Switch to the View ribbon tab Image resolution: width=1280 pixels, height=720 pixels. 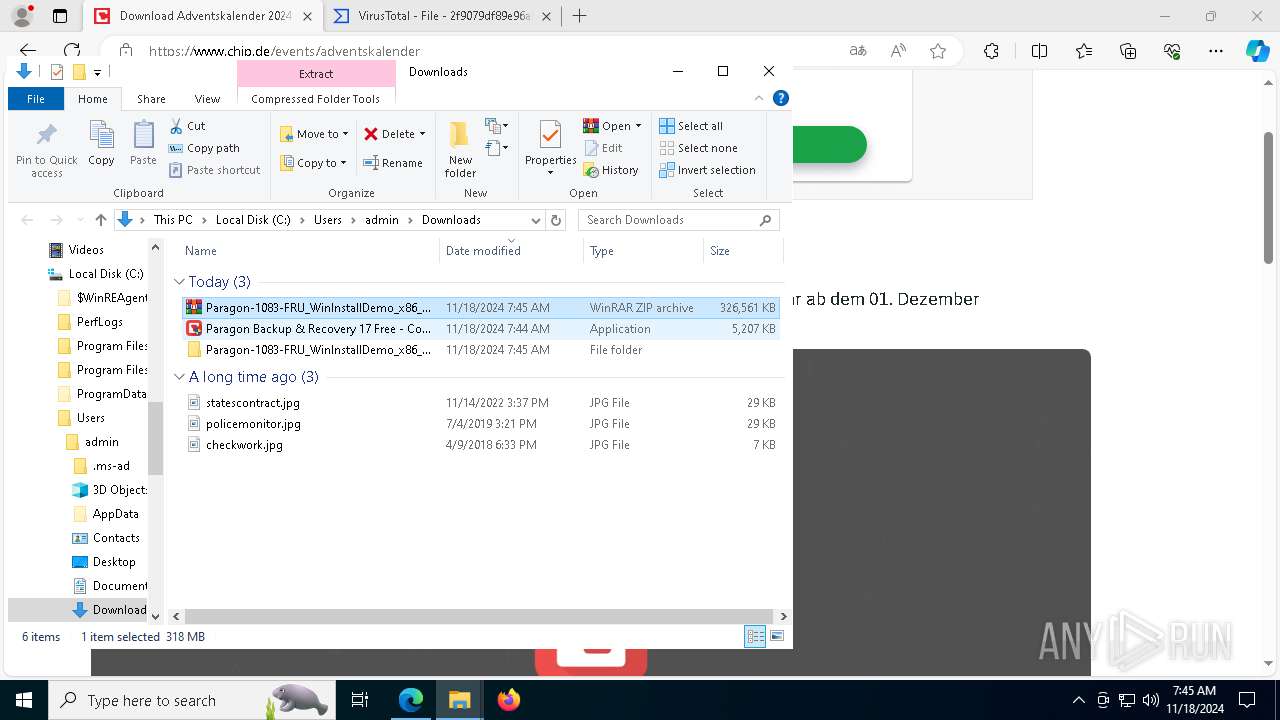(x=207, y=99)
